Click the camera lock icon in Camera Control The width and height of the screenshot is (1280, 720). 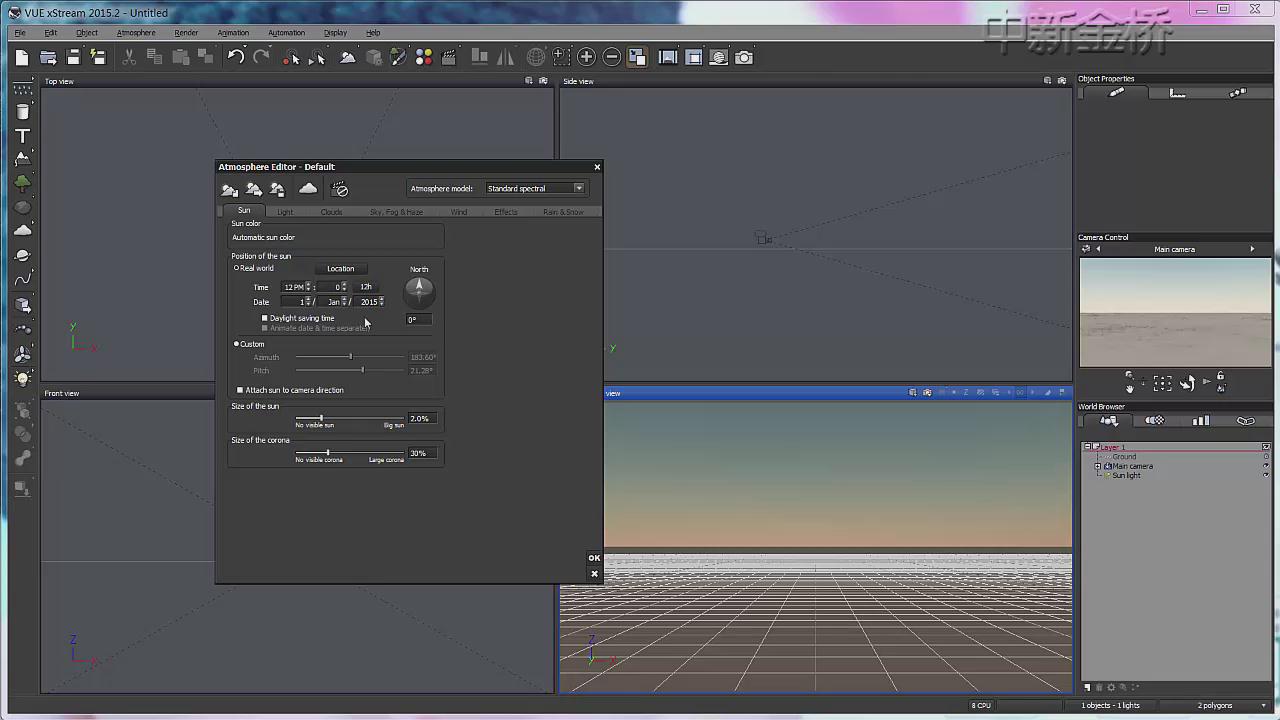1220,376
